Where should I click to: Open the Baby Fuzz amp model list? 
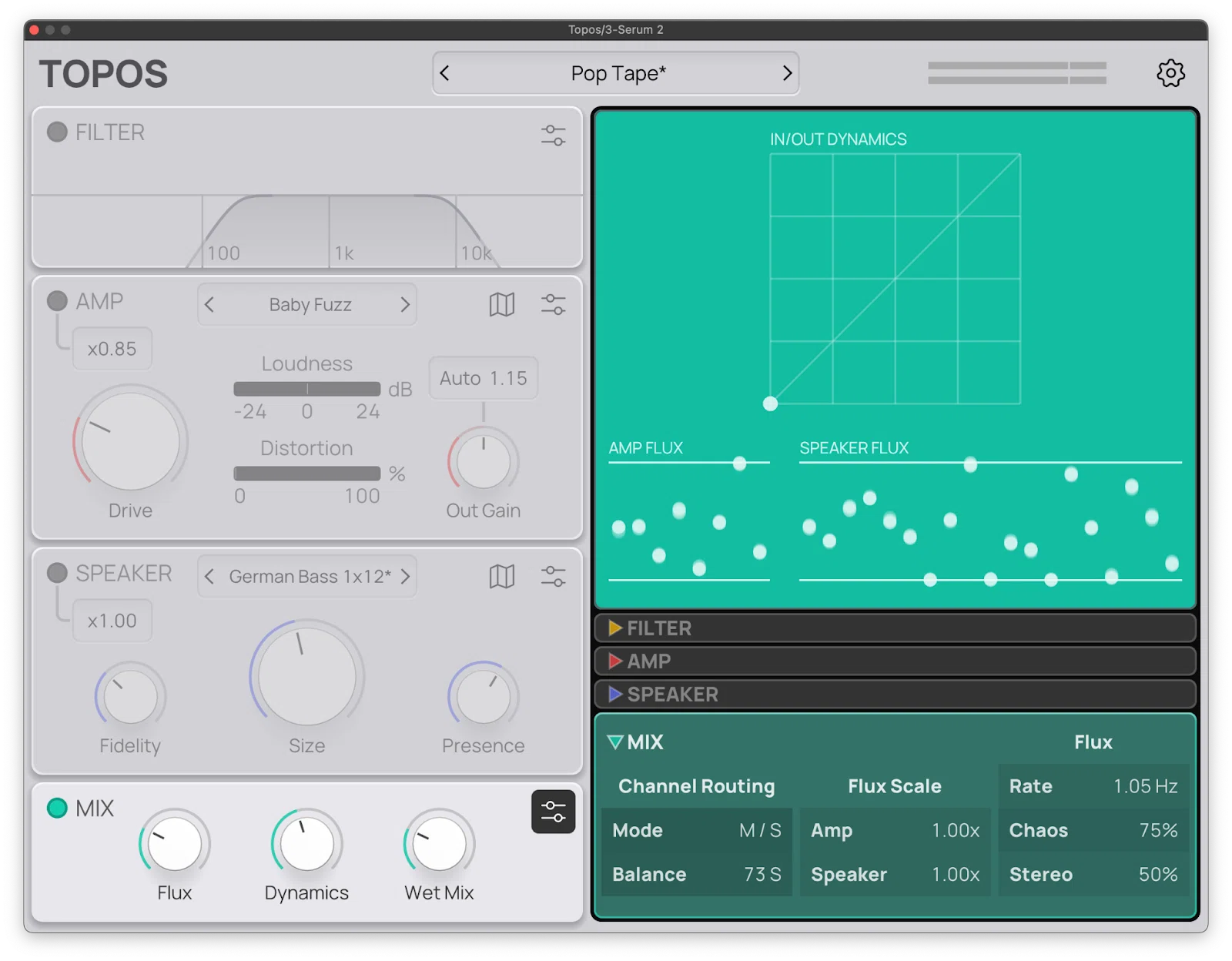310,305
